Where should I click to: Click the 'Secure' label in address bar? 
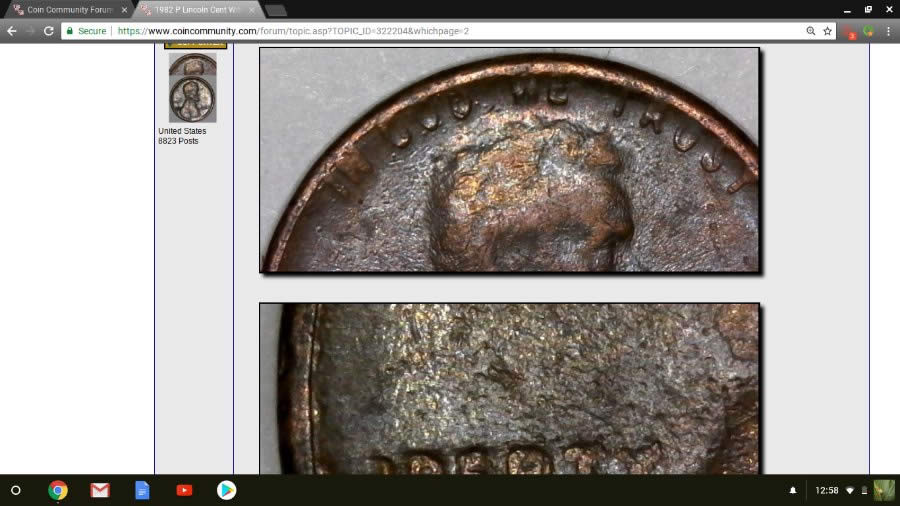click(92, 31)
